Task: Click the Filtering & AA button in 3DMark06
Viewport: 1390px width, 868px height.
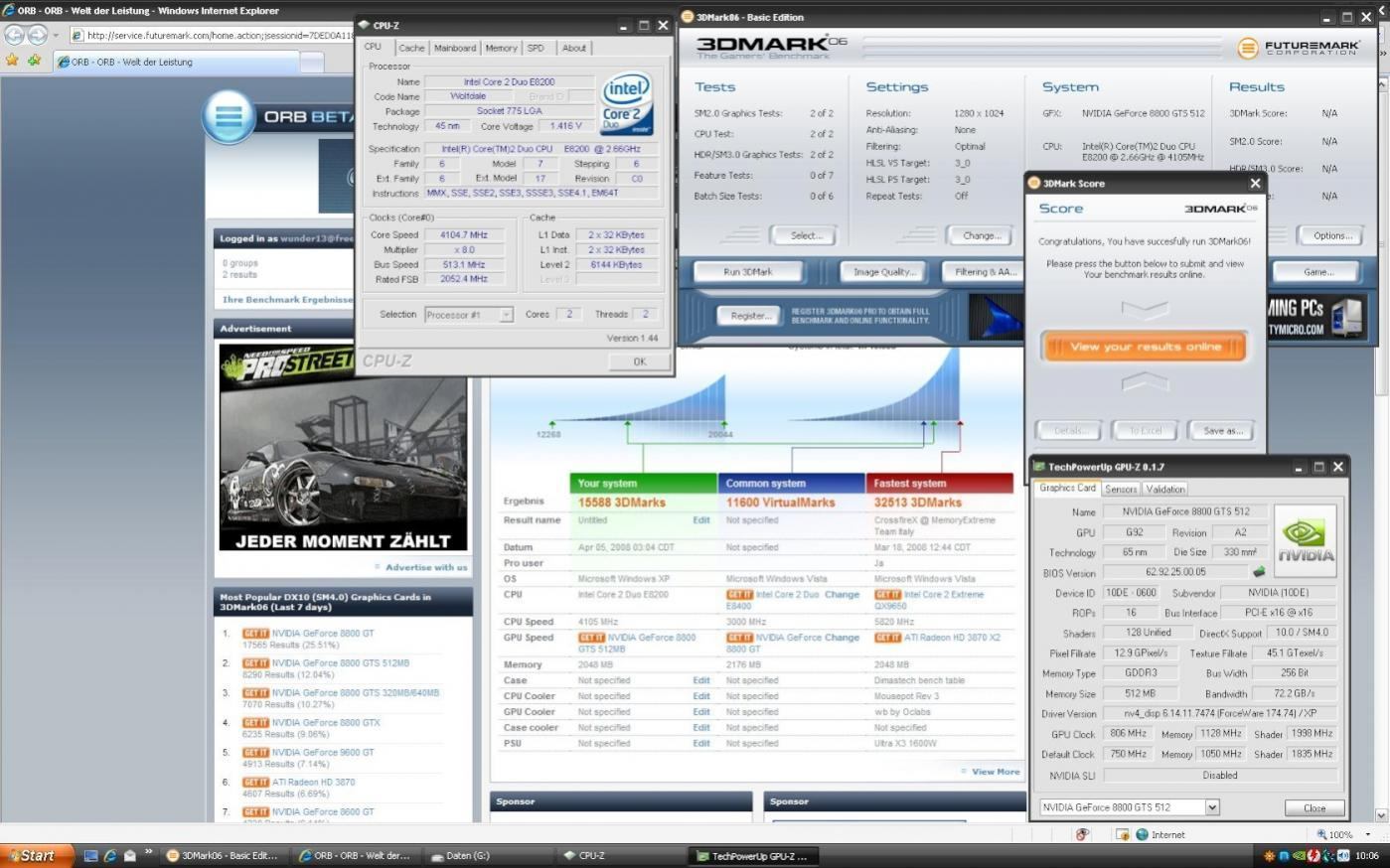Action: coord(985,272)
